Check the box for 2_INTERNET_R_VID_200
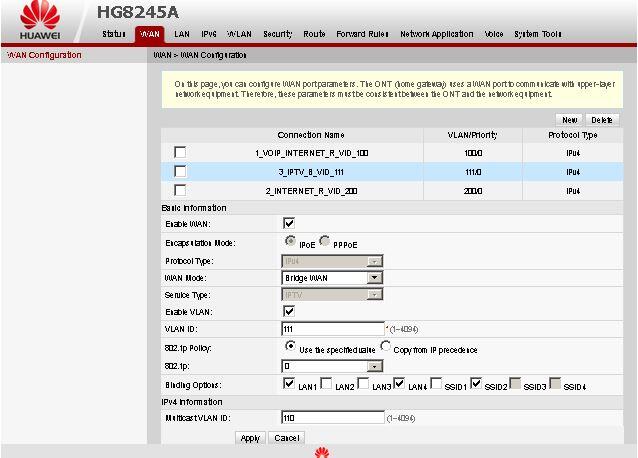 click(x=180, y=190)
